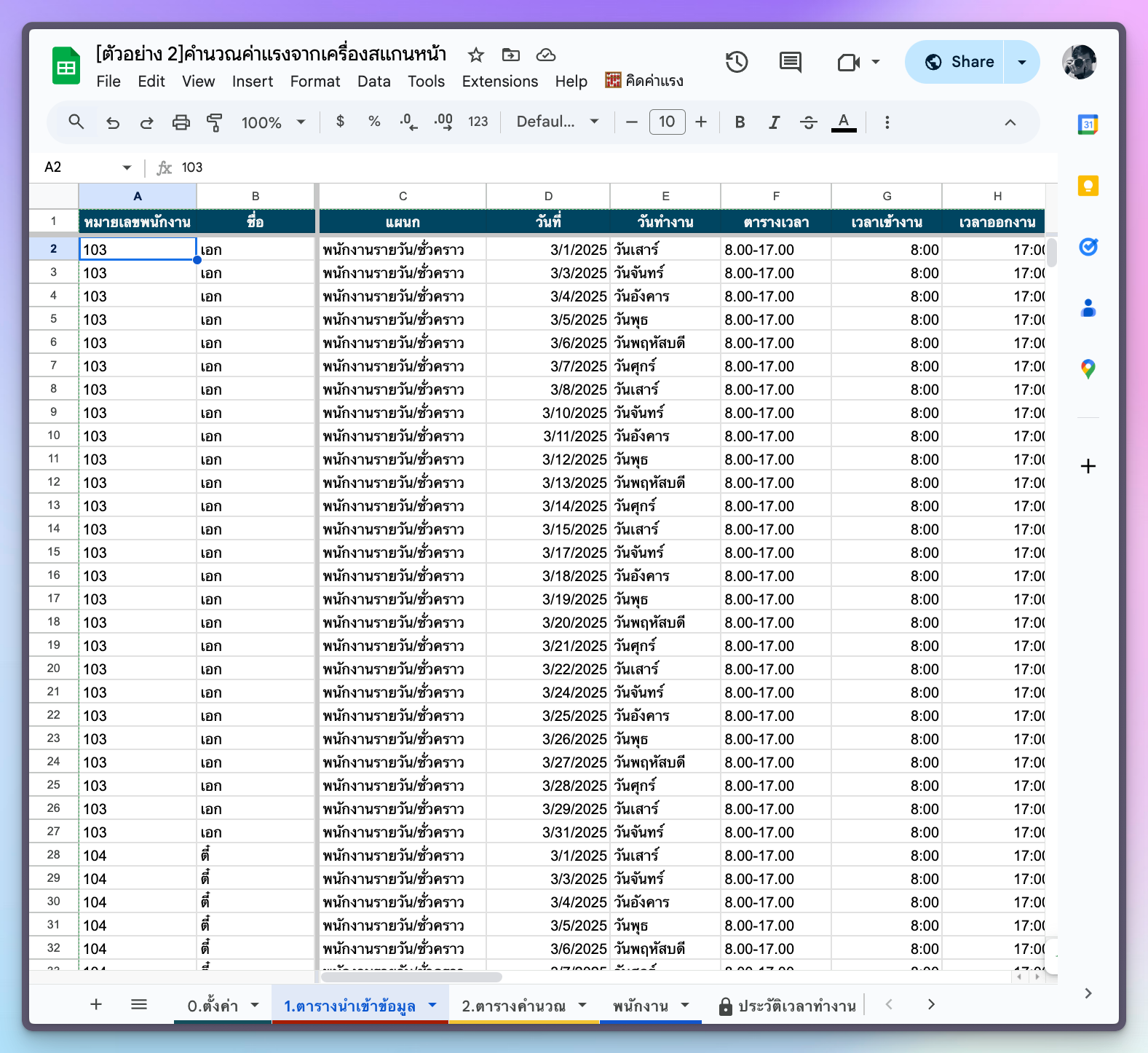Click the add new sheet plus button
The width and height of the screenshot is (1148, 1053).
pyautogui.click(x=96, y=1005)
